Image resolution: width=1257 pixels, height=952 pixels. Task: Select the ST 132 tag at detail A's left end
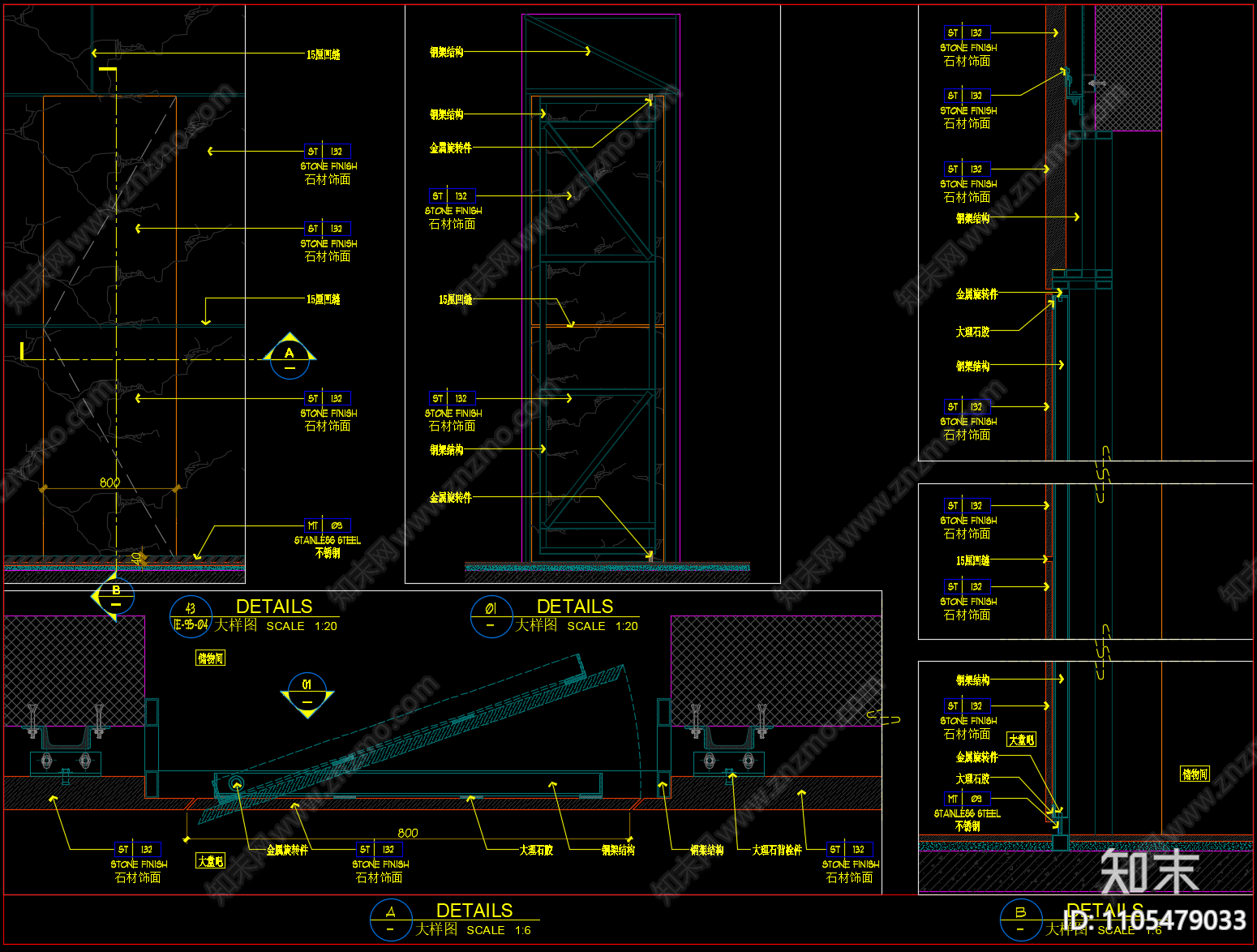pyautogui.click(x=138, y=849)
